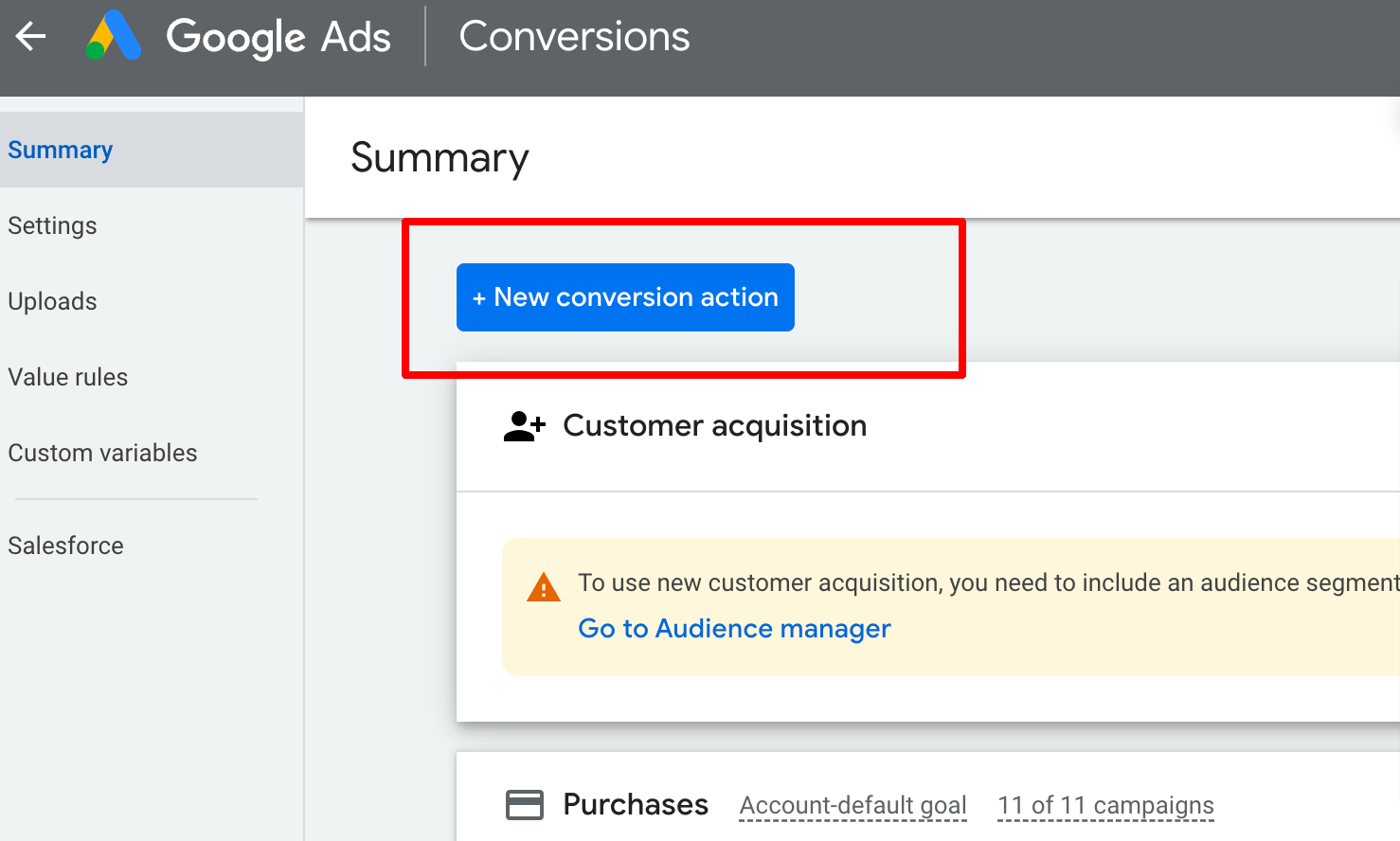Expand the Purchases conversion section
Screen dimensions: 1400x841
pos(636,804)
